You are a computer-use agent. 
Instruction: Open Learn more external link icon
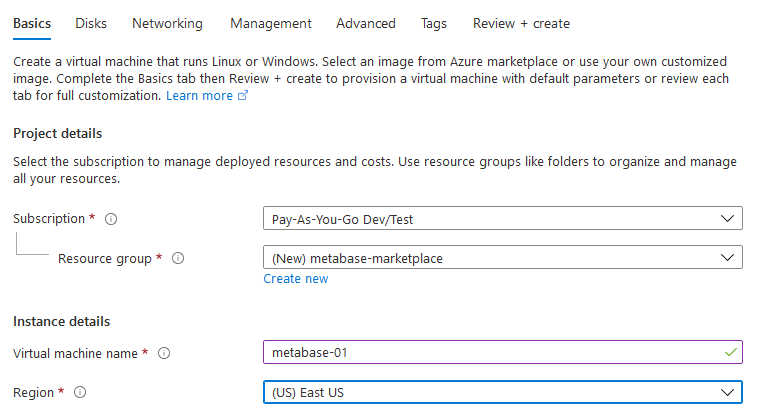(x=243, y=96)
